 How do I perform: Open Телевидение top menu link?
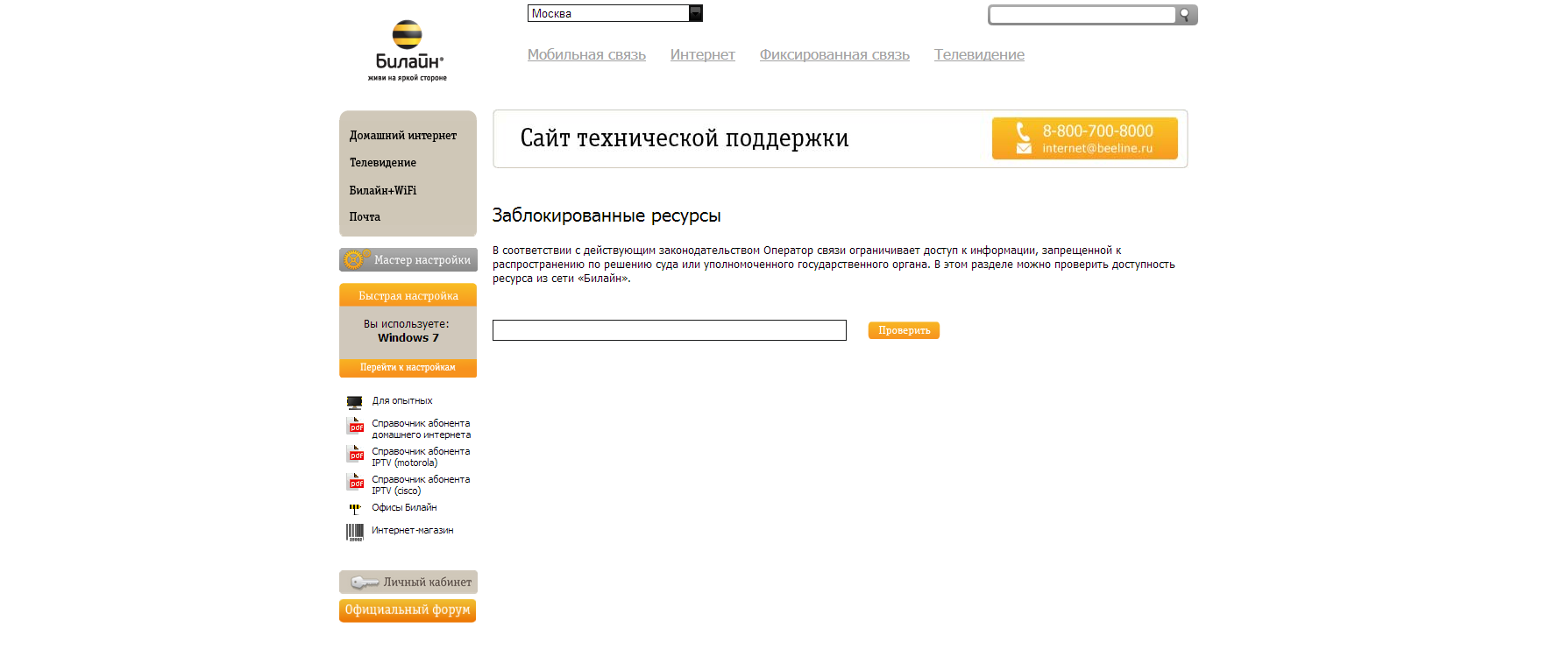coord(979,54)
